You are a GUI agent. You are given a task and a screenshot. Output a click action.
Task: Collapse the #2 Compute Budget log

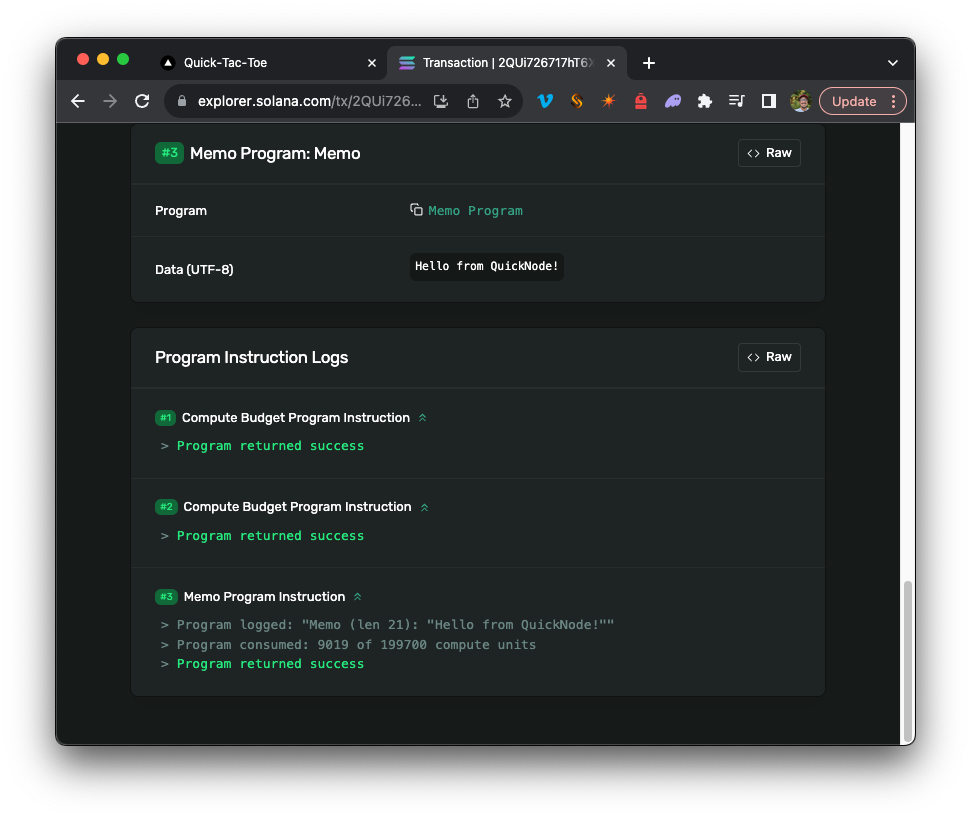424,507
